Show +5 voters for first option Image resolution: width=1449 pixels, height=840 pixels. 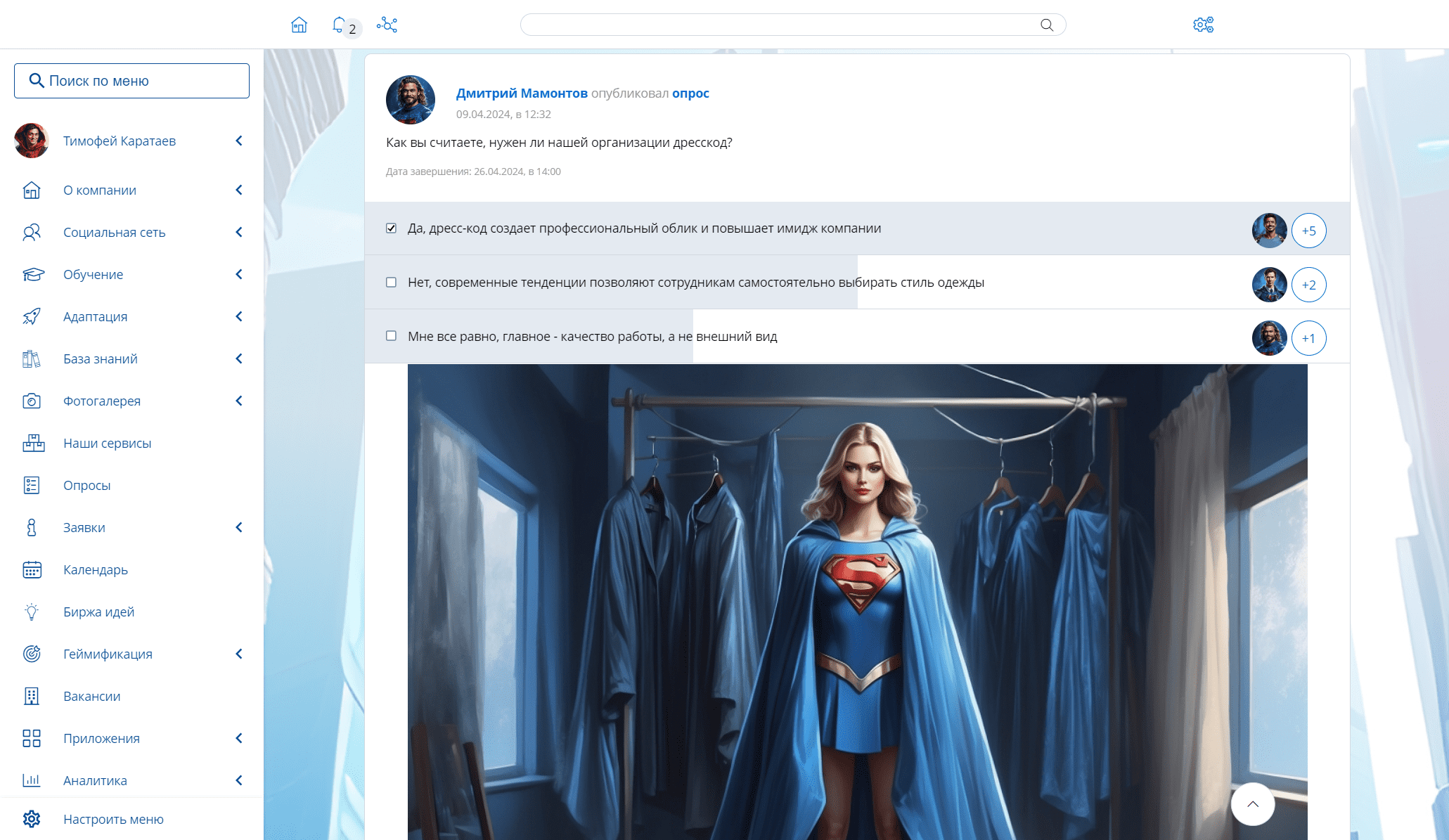[x=1308, y=231]
